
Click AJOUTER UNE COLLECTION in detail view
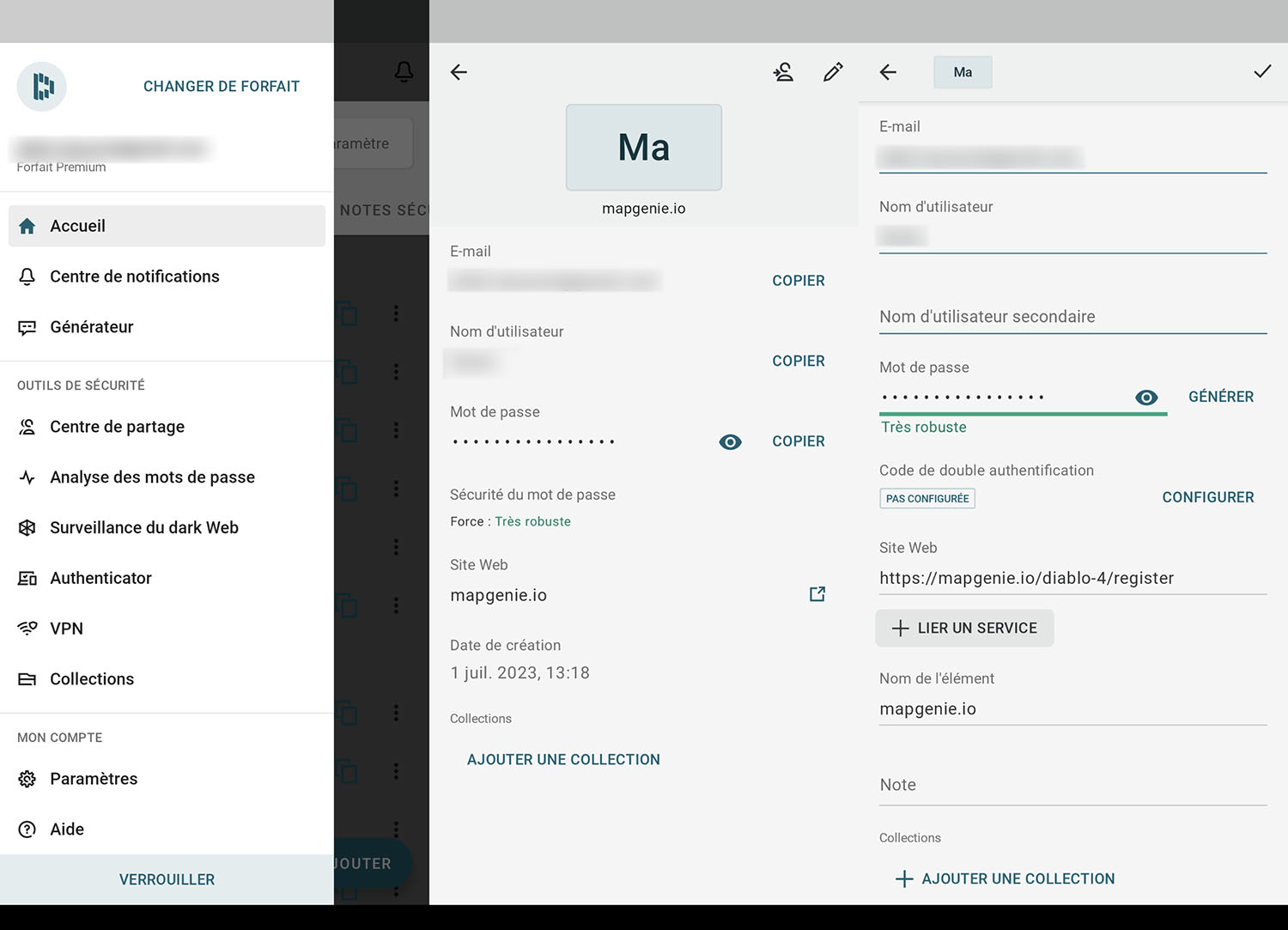click(563, 760)
